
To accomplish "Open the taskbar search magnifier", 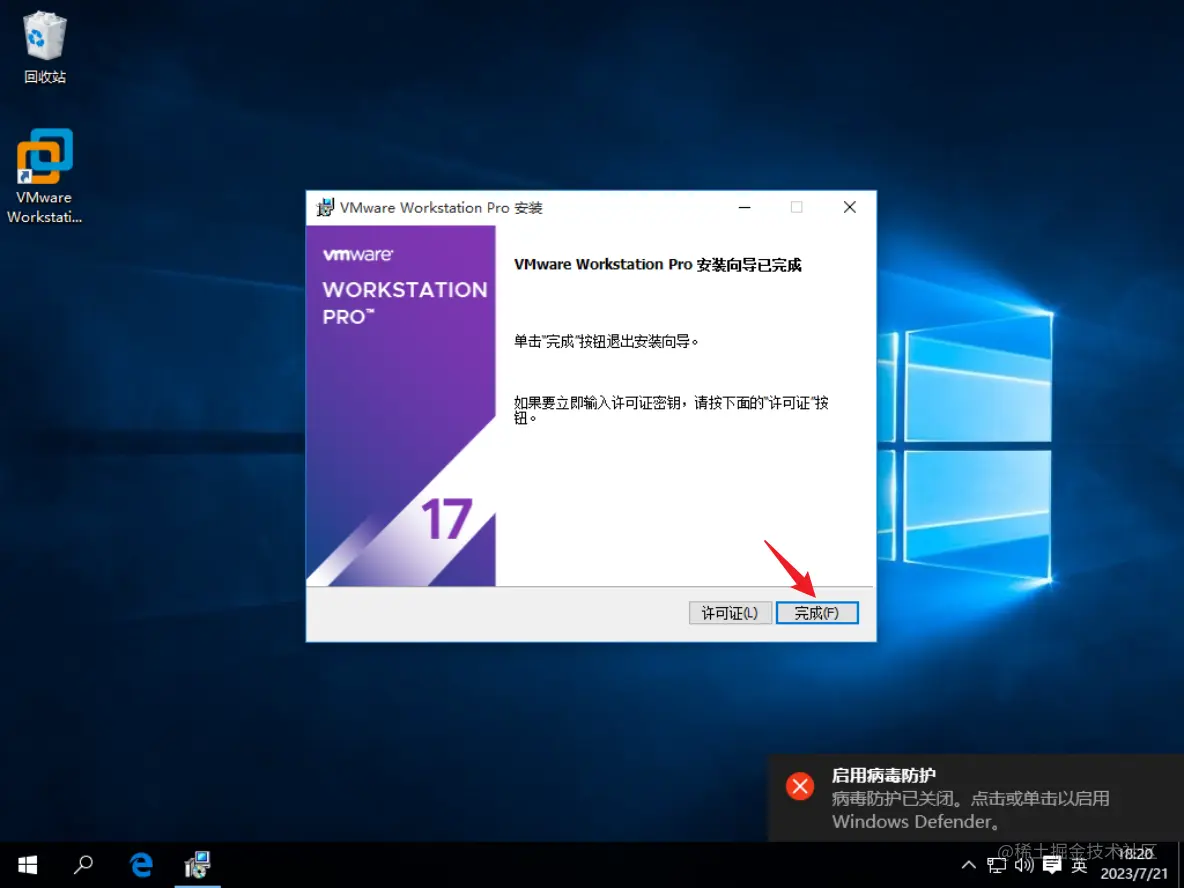I will (x=83, y=865).
